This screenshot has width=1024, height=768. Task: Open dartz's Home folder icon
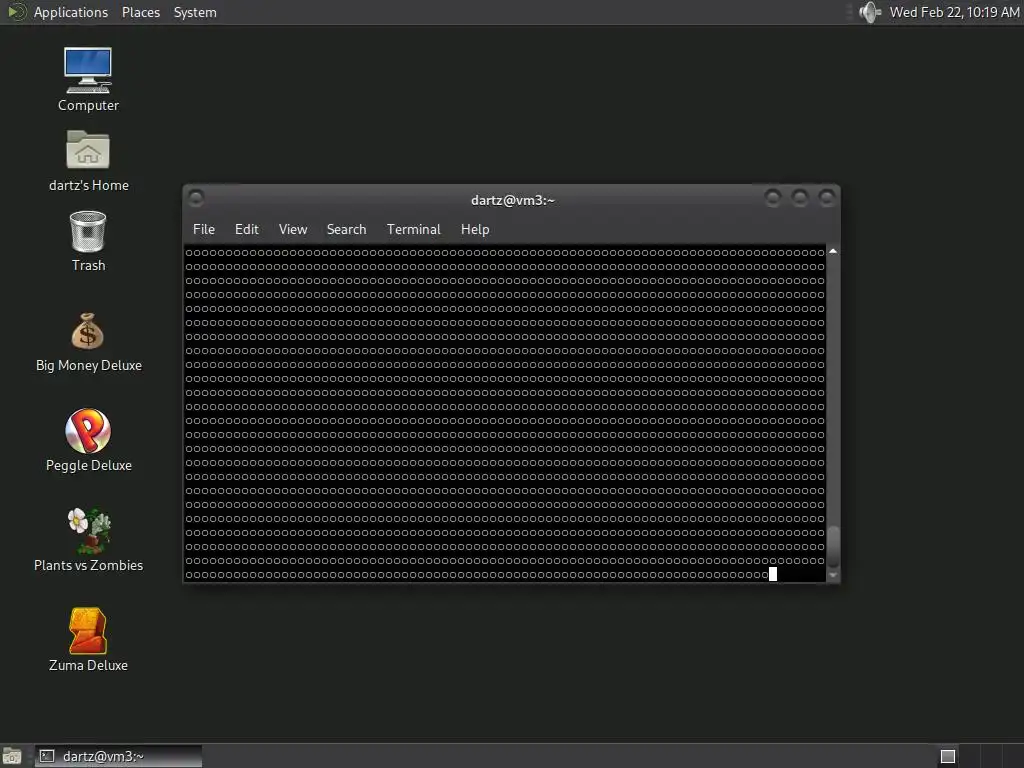(x=88, y=150)
